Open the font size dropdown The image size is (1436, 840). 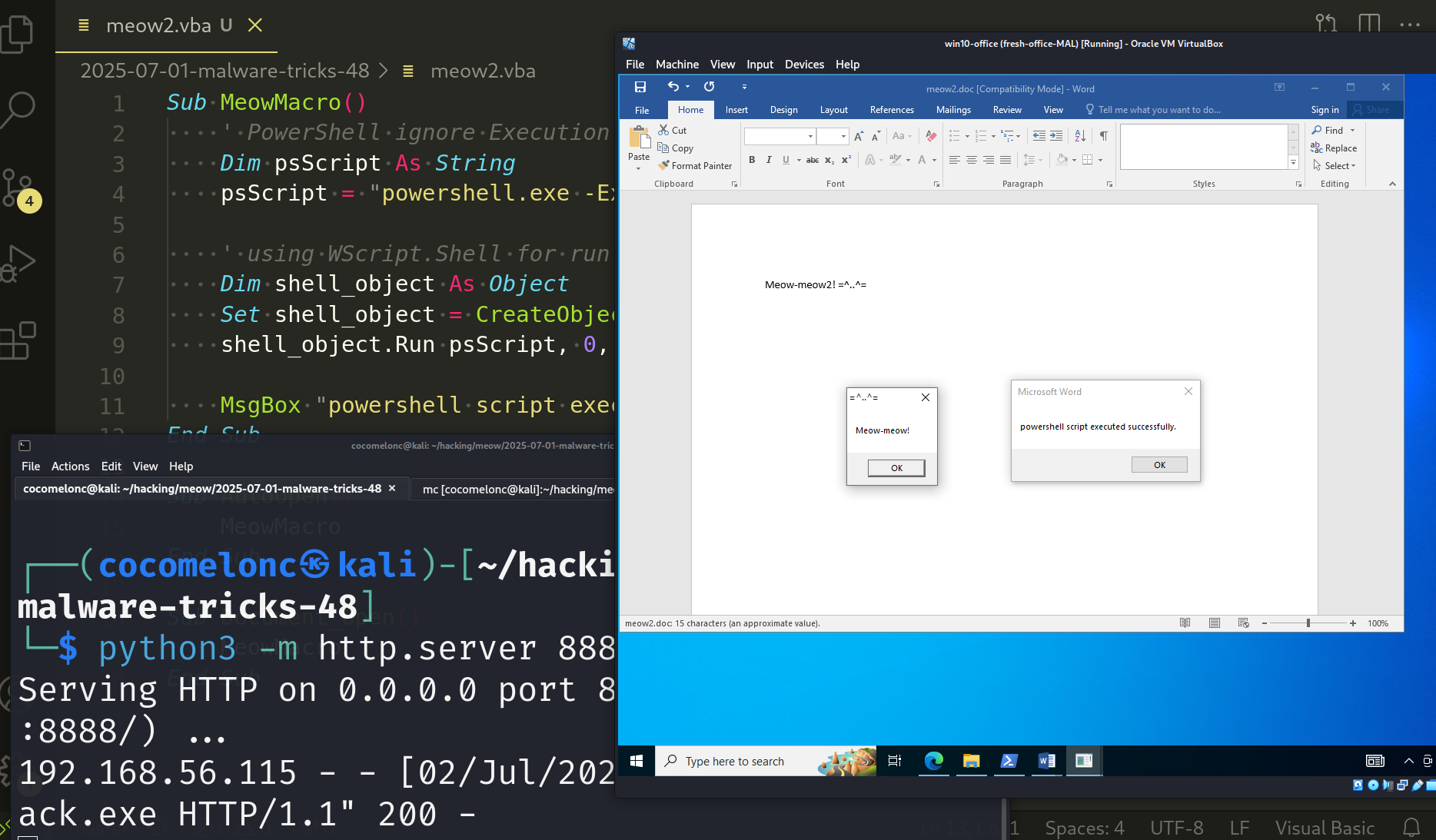click(x=843, y=136)
